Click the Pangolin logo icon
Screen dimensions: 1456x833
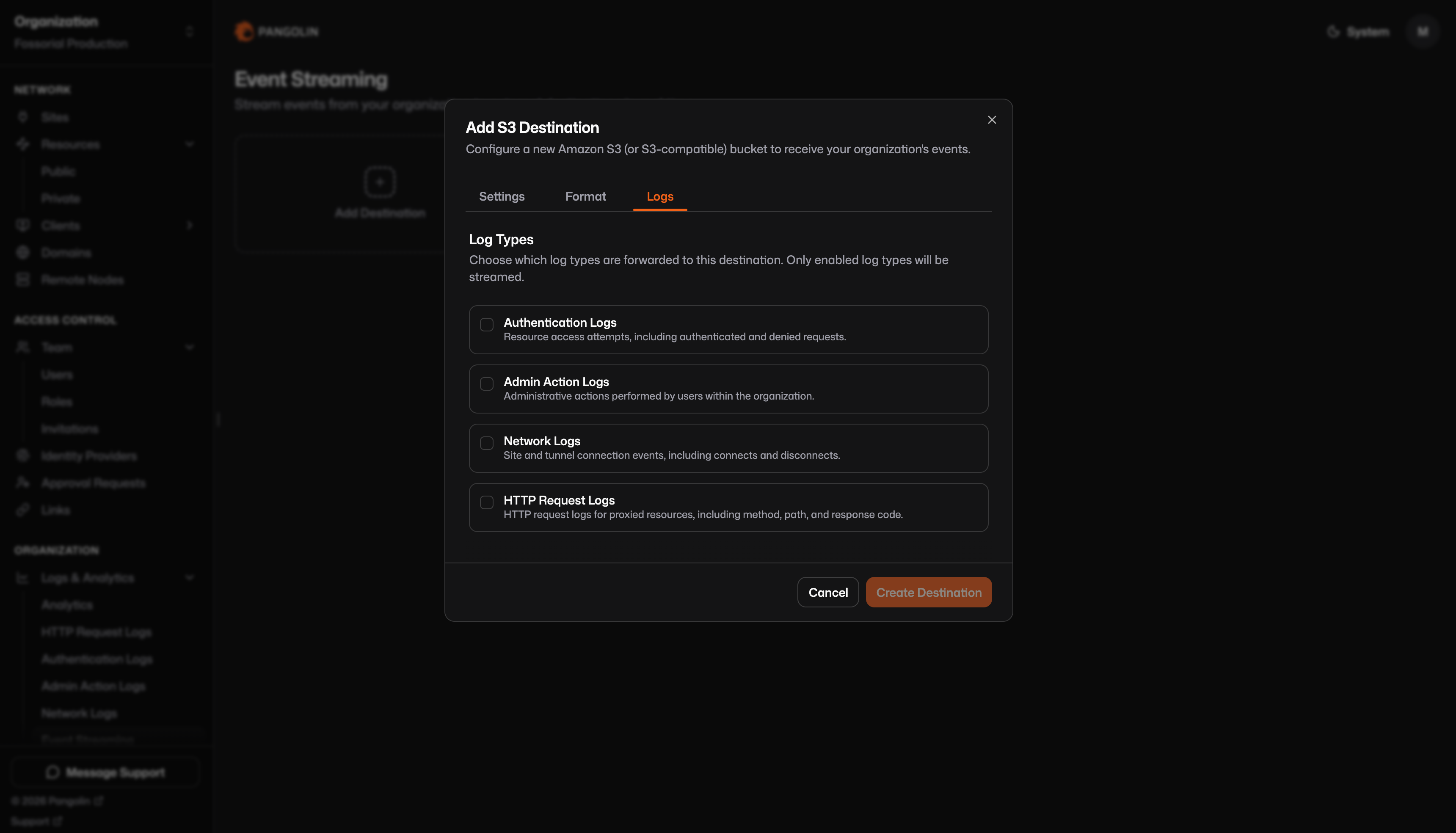244,31
